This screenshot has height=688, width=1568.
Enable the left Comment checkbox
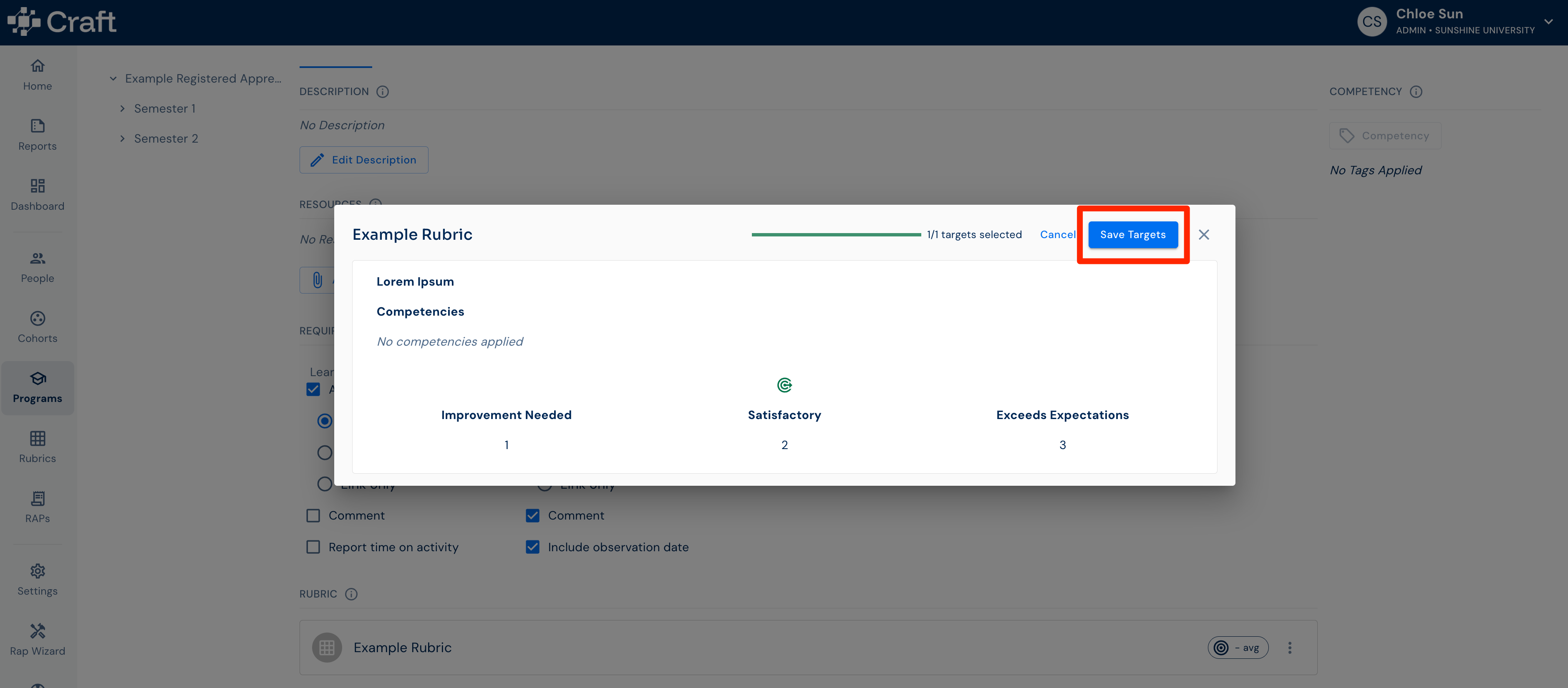pyautogui.click(x=313, y=515)
